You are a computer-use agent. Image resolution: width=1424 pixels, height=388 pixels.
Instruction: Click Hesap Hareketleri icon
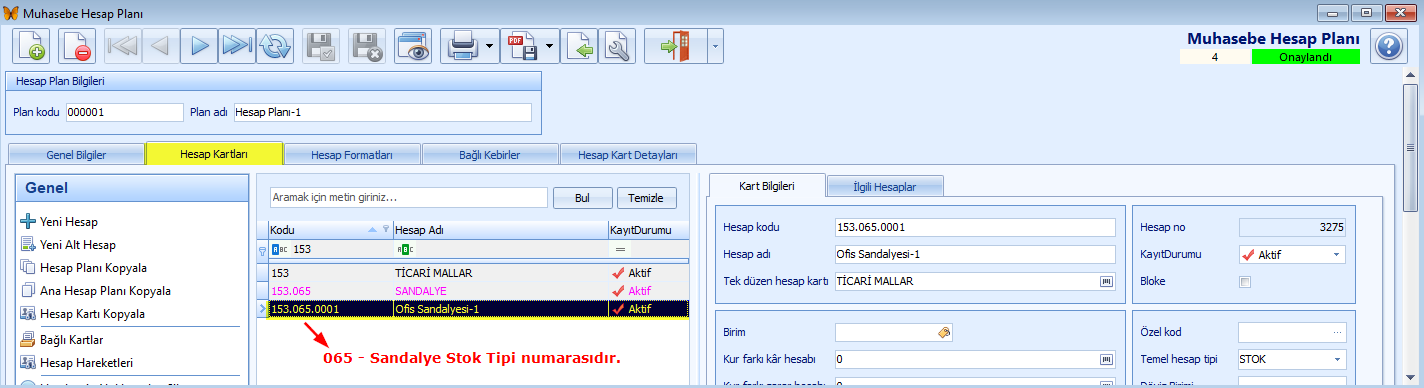tap(28, 363)
